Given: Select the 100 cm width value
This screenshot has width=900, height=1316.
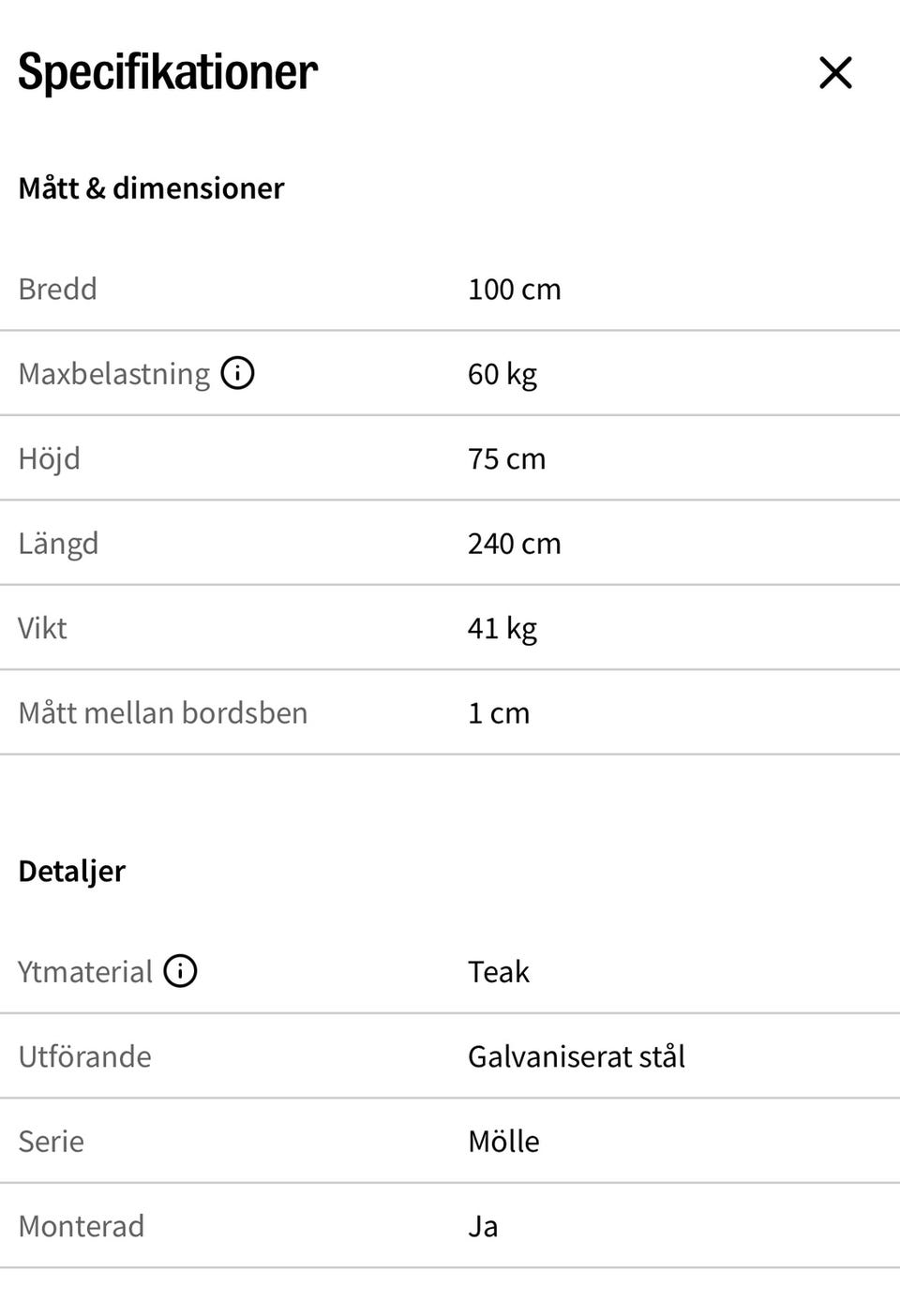Looking at the screenshot, I should tap(514, 289).
